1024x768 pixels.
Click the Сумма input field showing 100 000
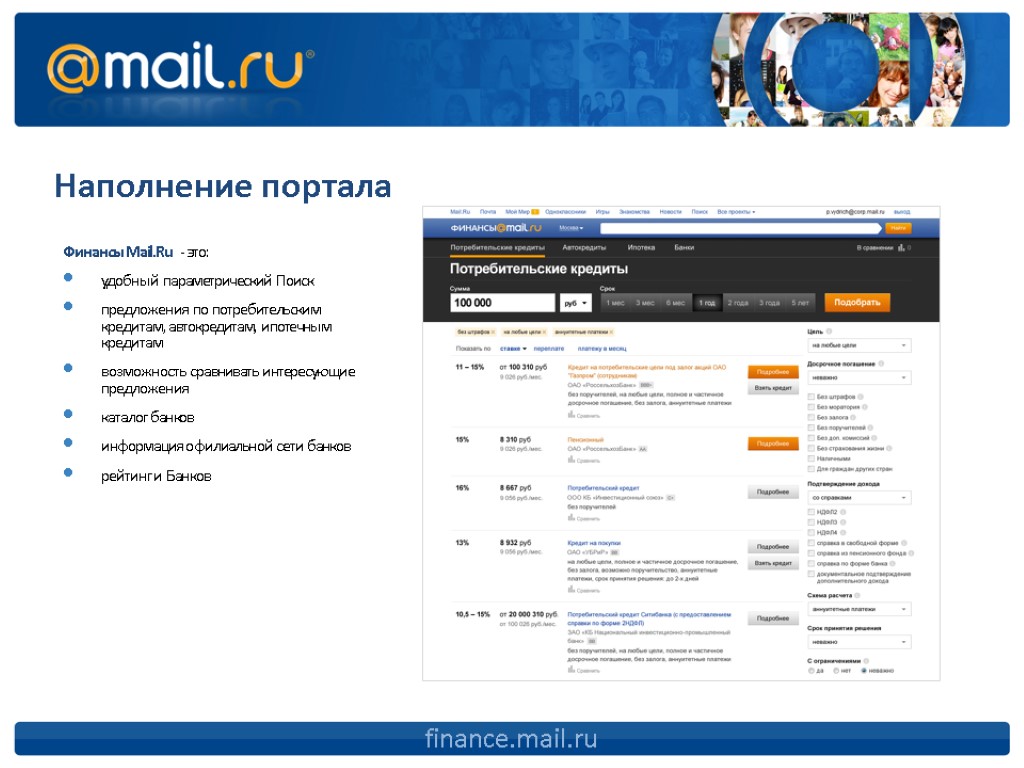(x=502, y=303)
